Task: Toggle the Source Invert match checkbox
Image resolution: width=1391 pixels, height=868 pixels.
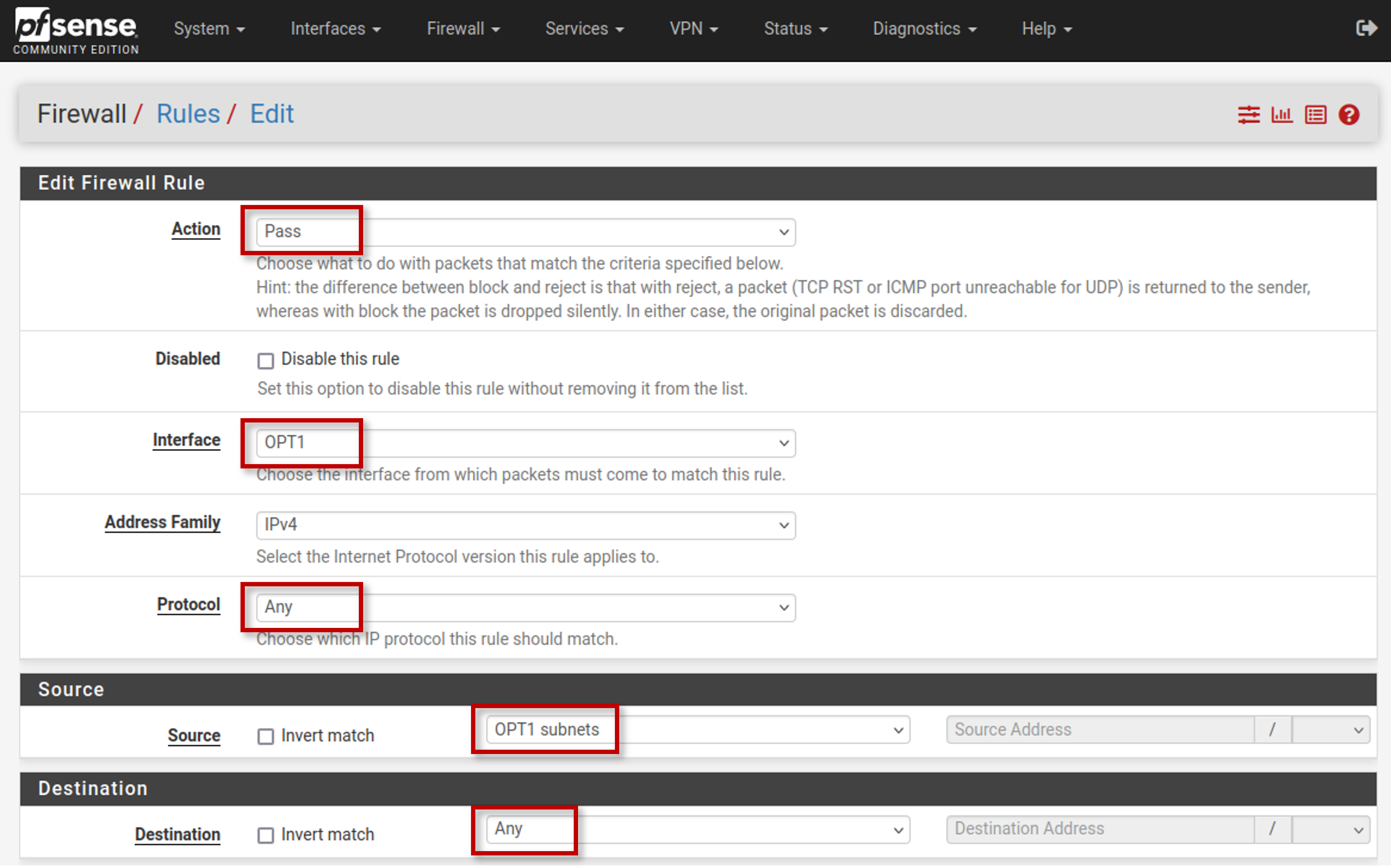Action: 265,737
